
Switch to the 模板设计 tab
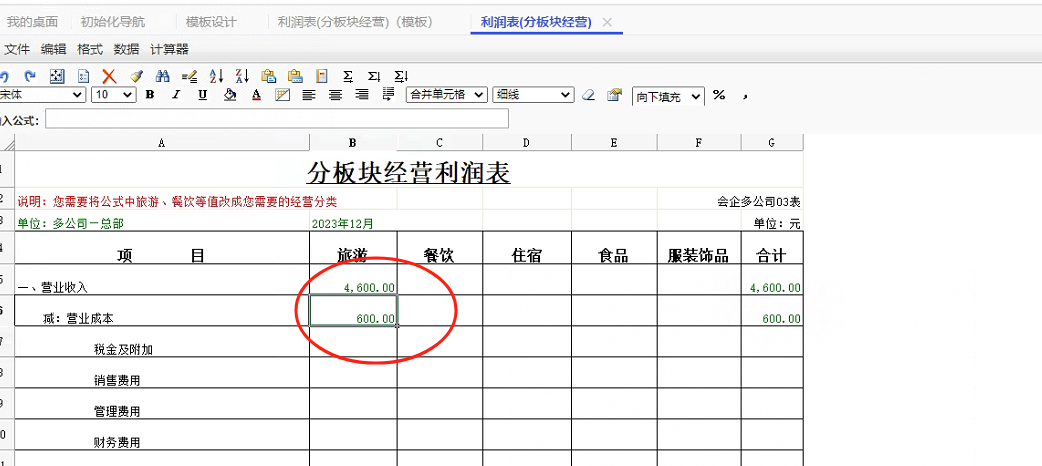pyautogui.click(x=211, y=22)
